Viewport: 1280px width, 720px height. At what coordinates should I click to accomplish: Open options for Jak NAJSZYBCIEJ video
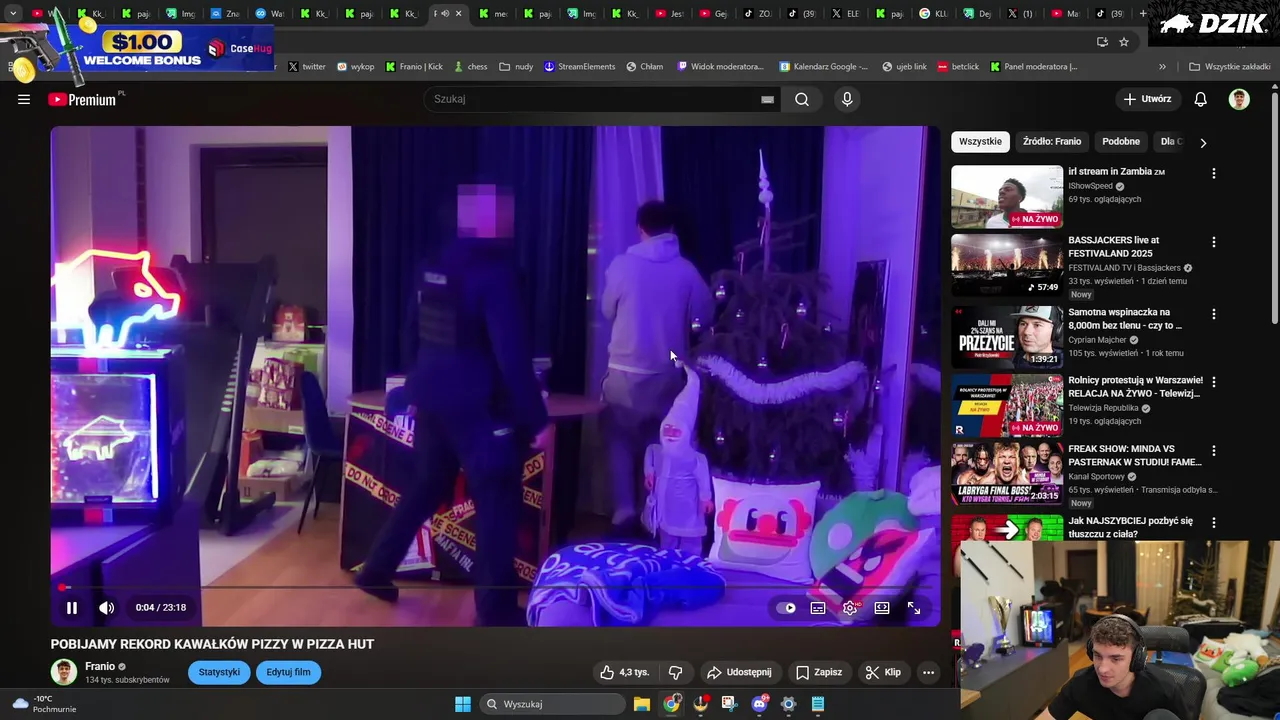(x=1214, y=522)
